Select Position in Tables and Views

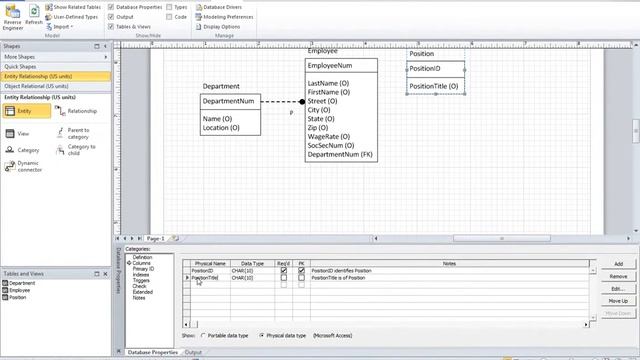(x=15, y=298)
